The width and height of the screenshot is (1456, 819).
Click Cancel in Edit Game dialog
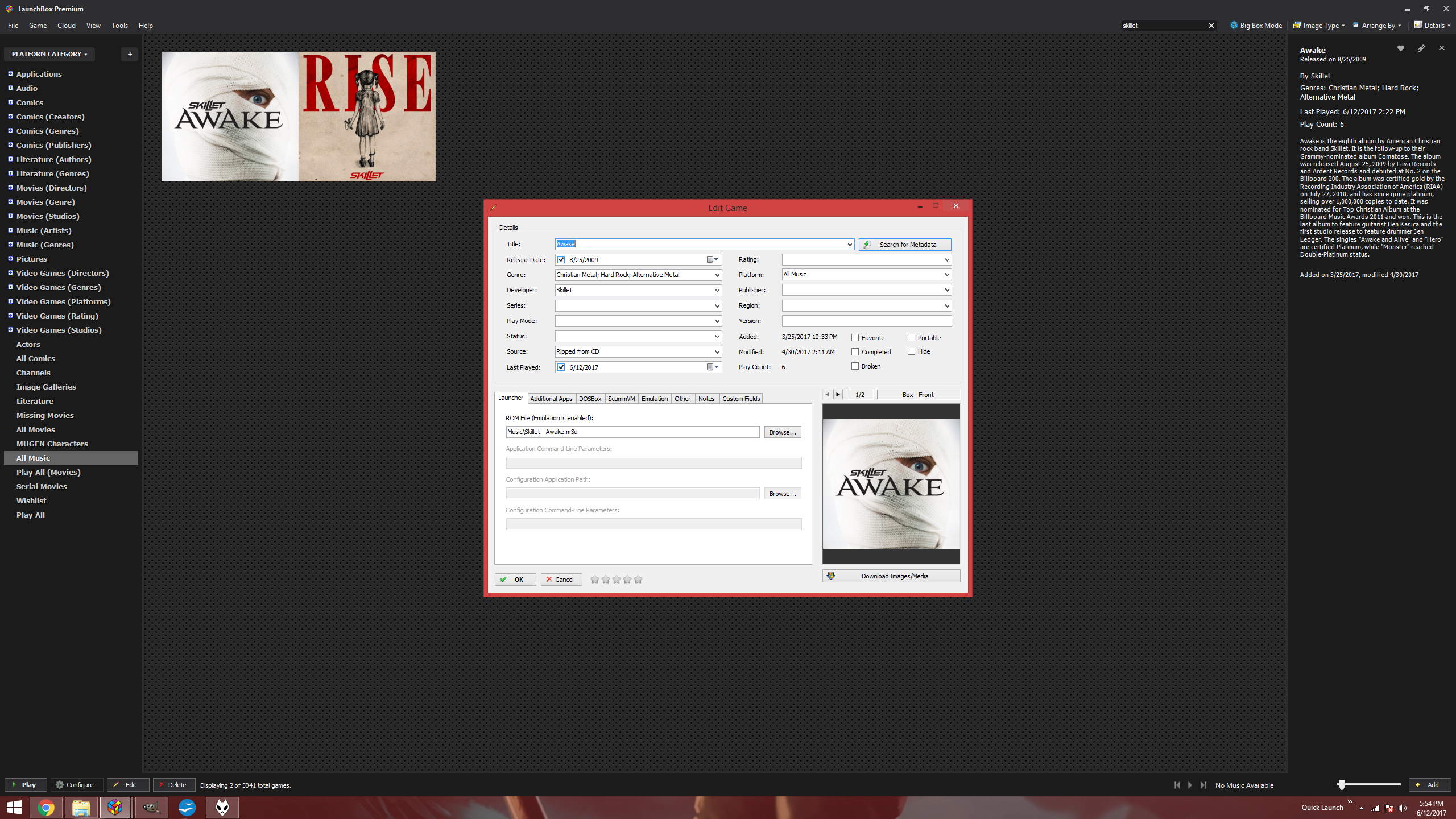pyautogui.click(x=561, y=580)
